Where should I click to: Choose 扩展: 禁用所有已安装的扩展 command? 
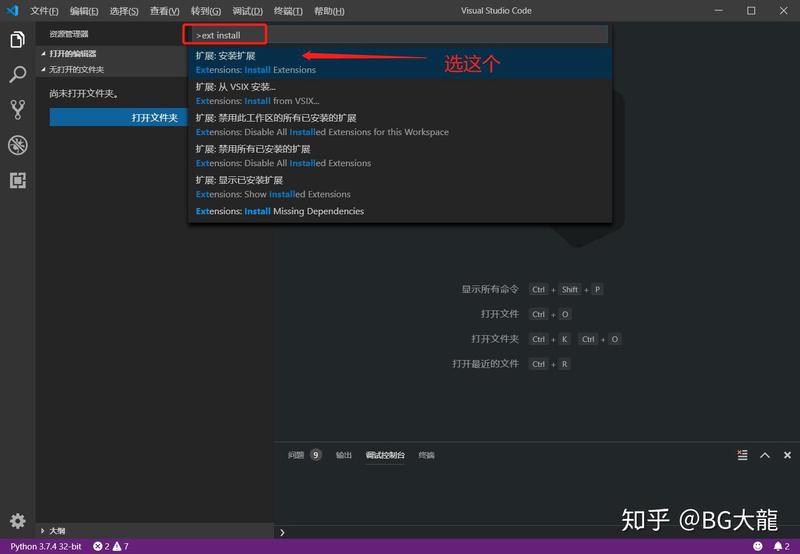pyautogui.click(x=400, y=156)
